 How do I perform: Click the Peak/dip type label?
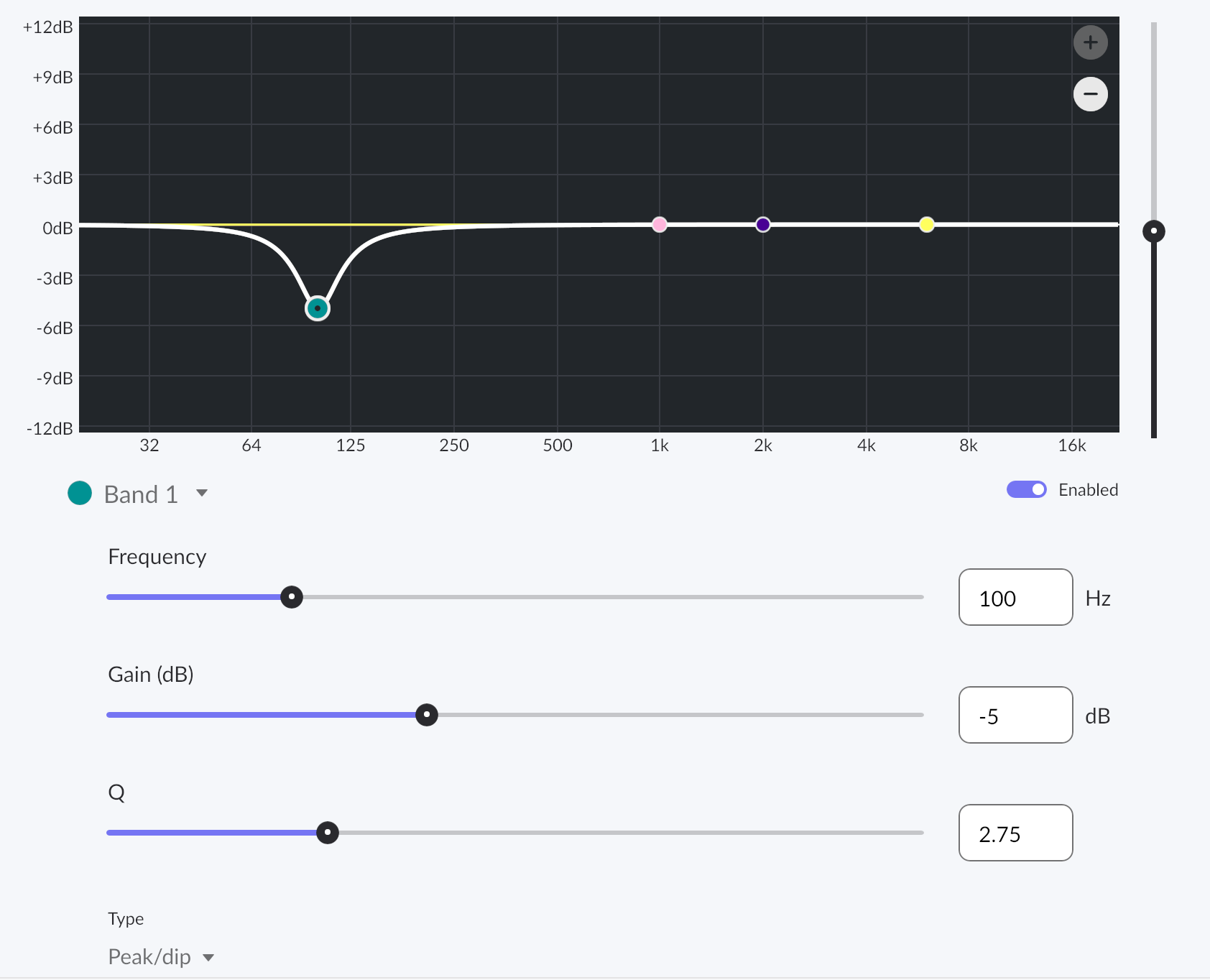149,957
